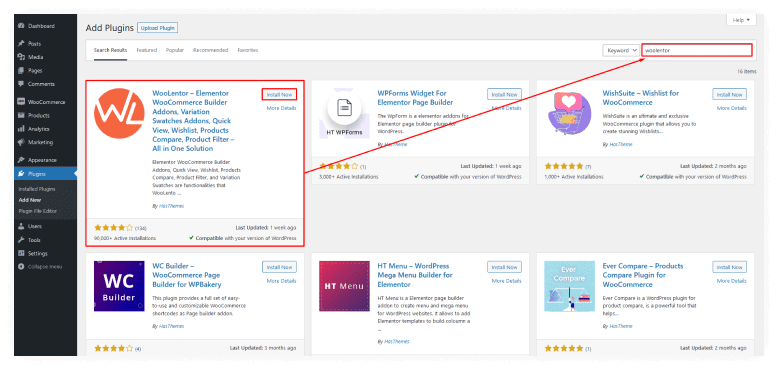Install the WC Builder plugin

click(279, 267)
